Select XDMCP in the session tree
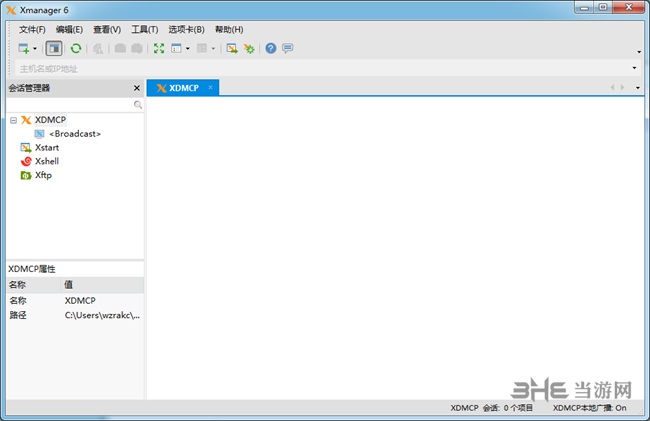Screen dimensions: 650x421 [50, 120]
